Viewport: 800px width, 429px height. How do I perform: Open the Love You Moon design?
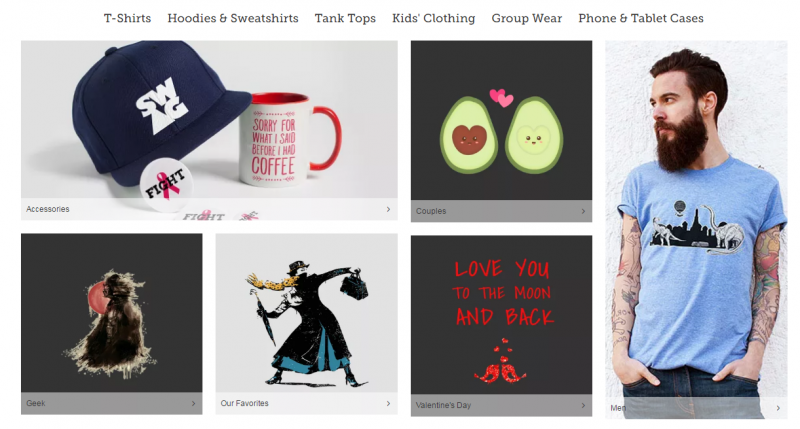502,315
